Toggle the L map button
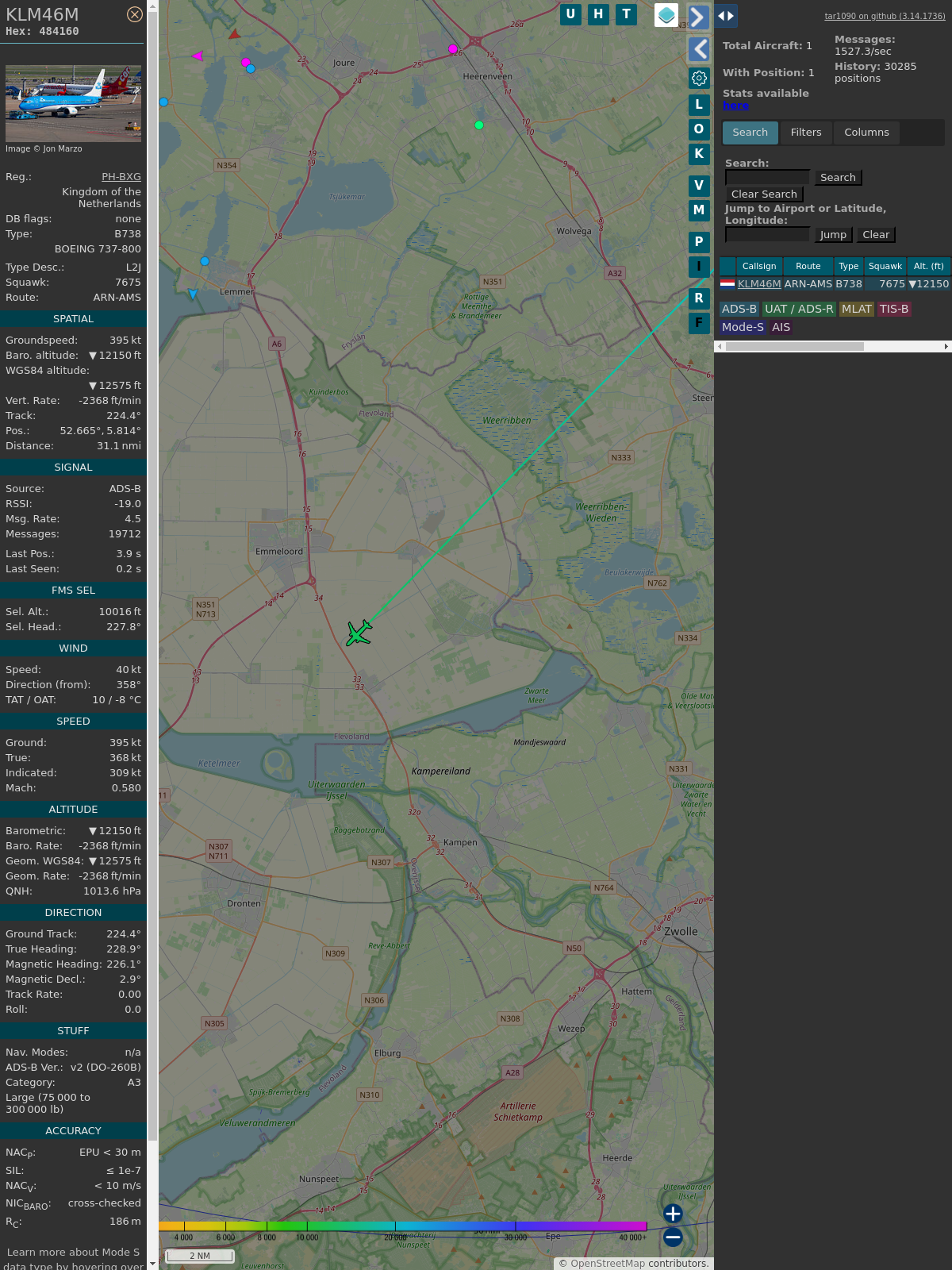 (699, 105)
